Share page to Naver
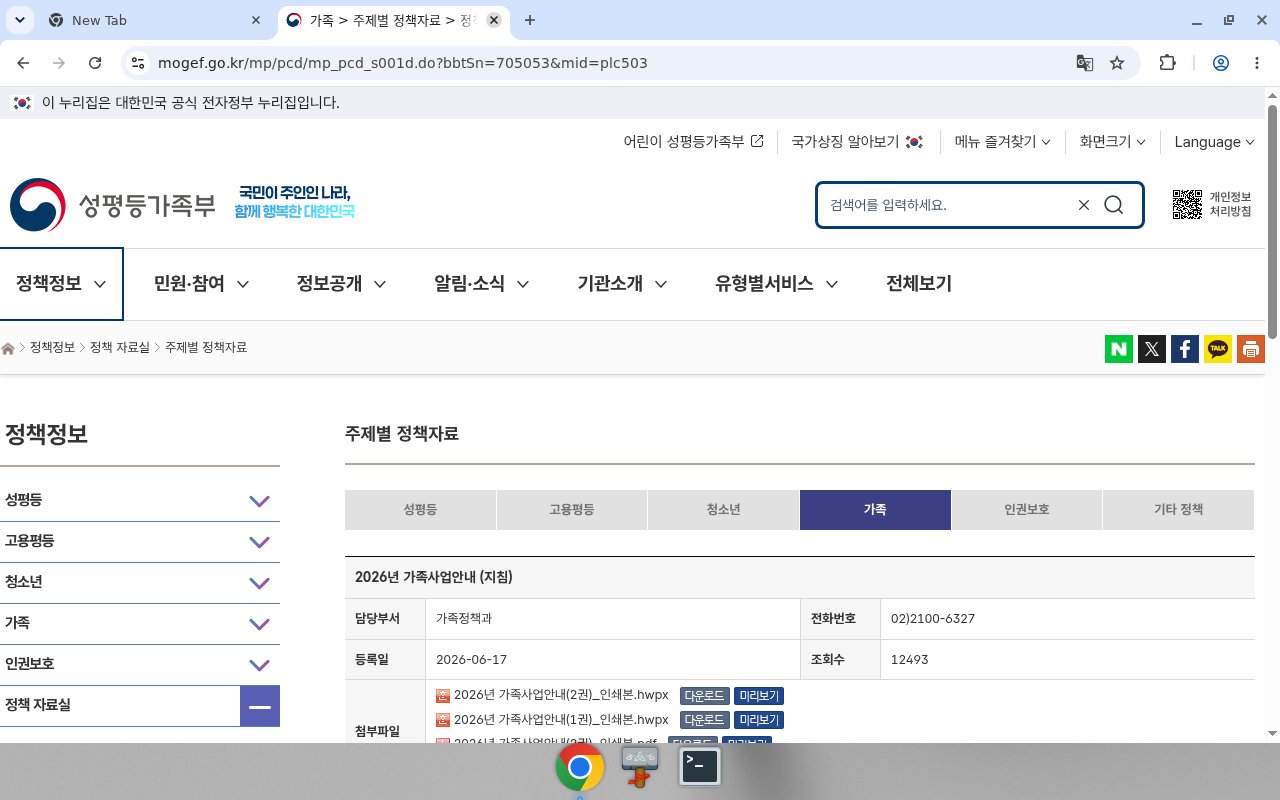The height and width of the screenshot is (800, 1280). [x=1119, y=349]
